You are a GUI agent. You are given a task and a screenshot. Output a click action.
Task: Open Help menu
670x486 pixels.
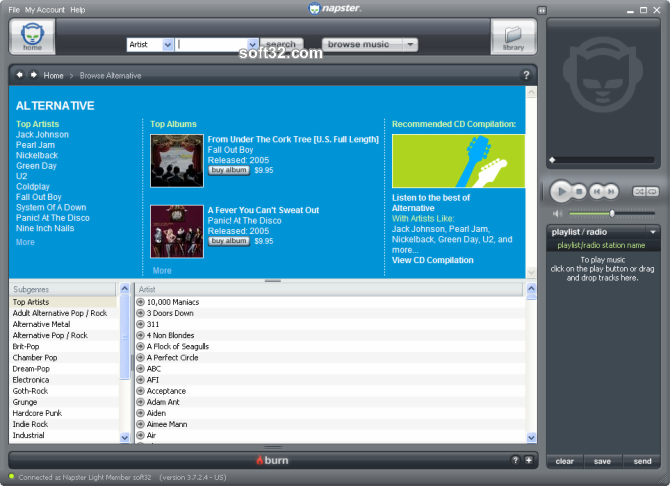point(78,9)
